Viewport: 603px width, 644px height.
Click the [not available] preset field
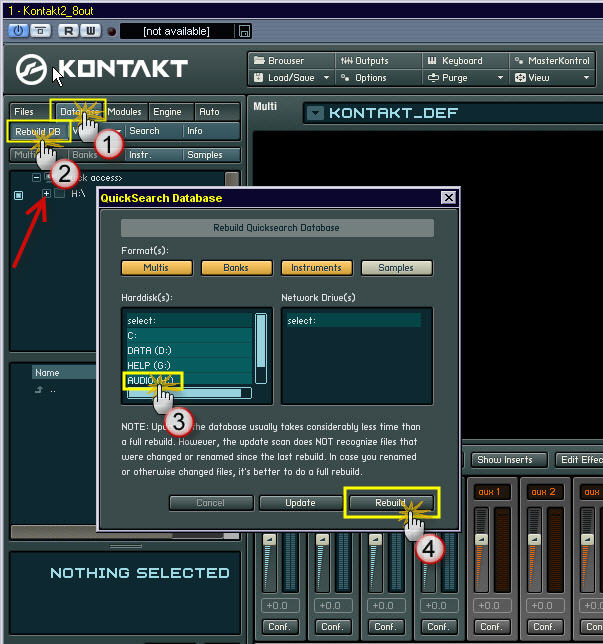(x=177, y=31)
